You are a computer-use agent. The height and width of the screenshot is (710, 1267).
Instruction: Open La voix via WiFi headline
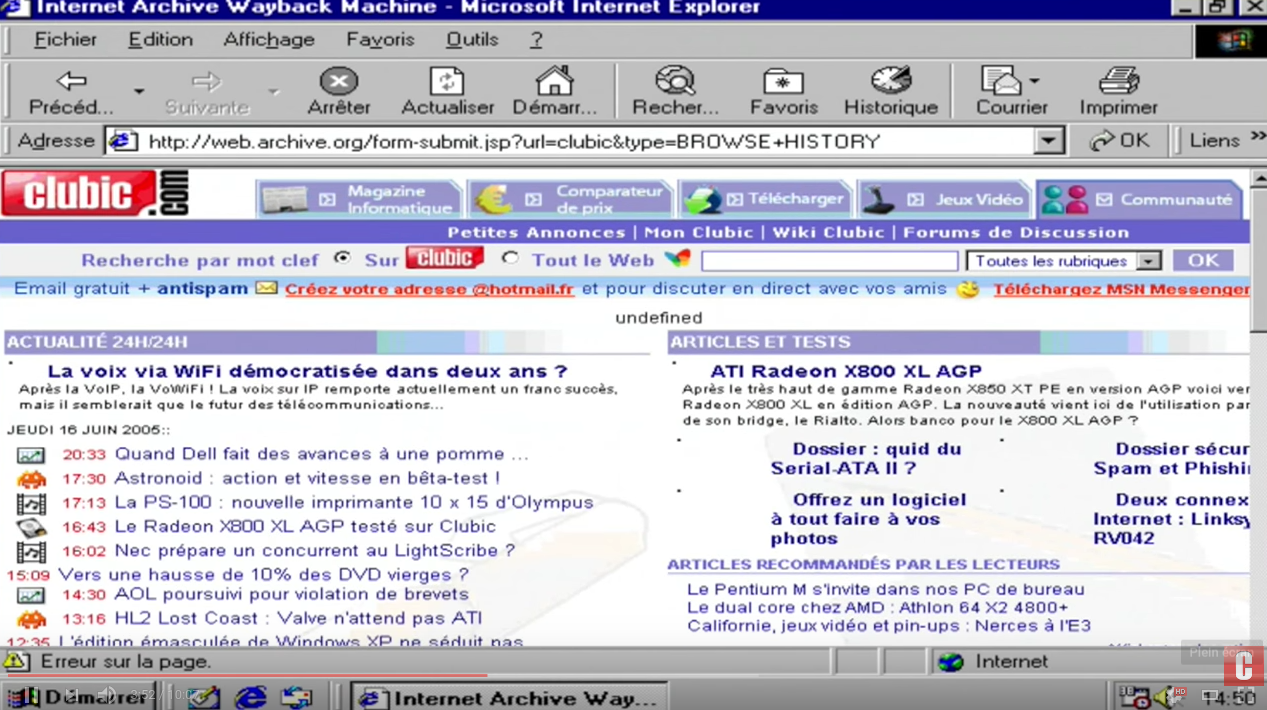click(x=307, y=371)
